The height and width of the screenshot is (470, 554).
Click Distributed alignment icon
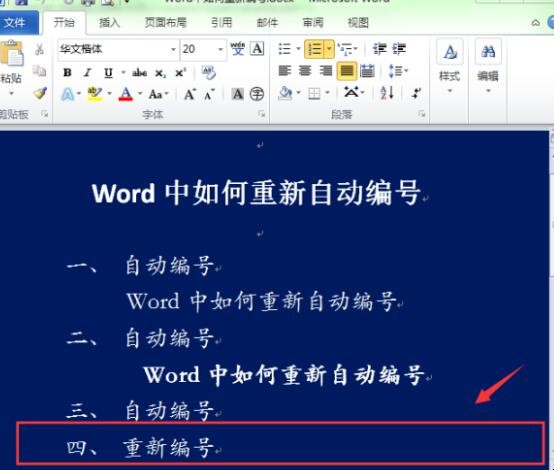[367, 71]
